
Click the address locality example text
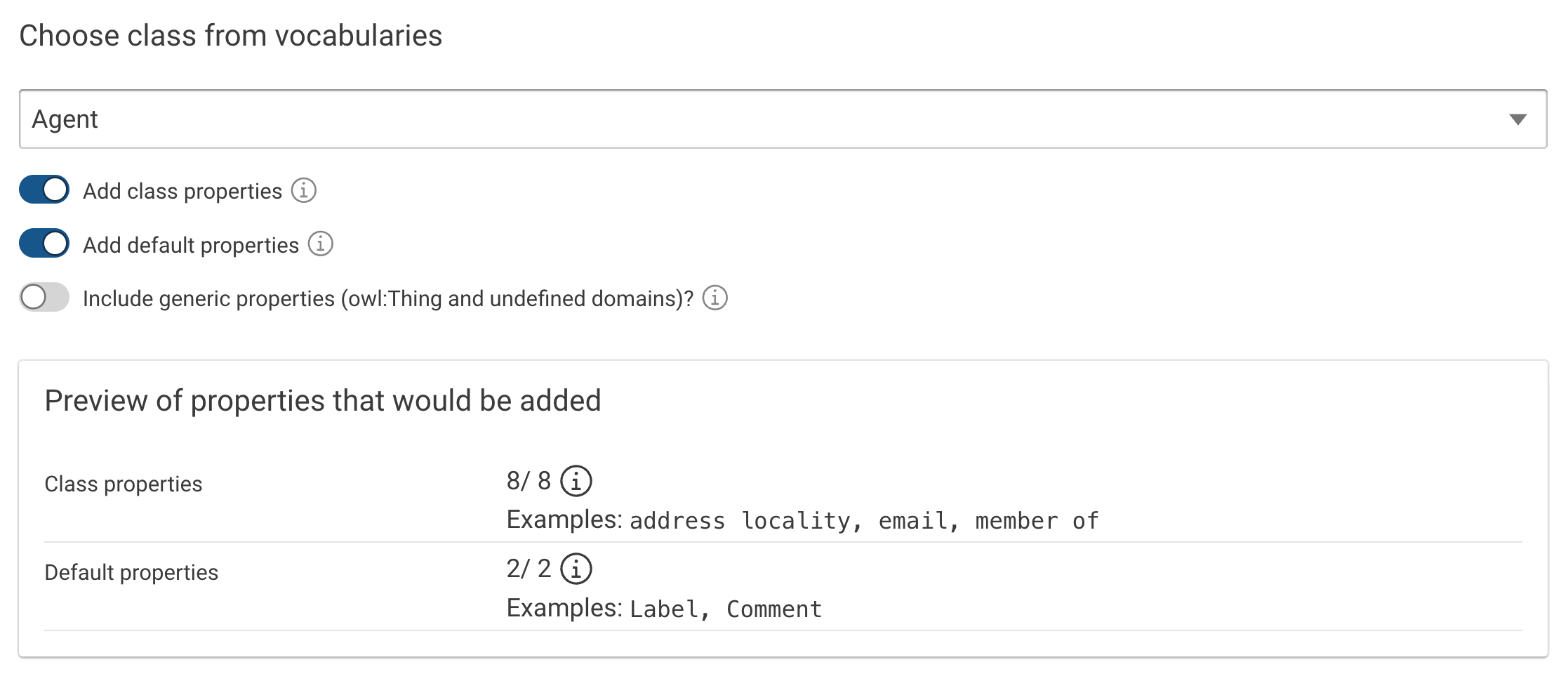742,520
